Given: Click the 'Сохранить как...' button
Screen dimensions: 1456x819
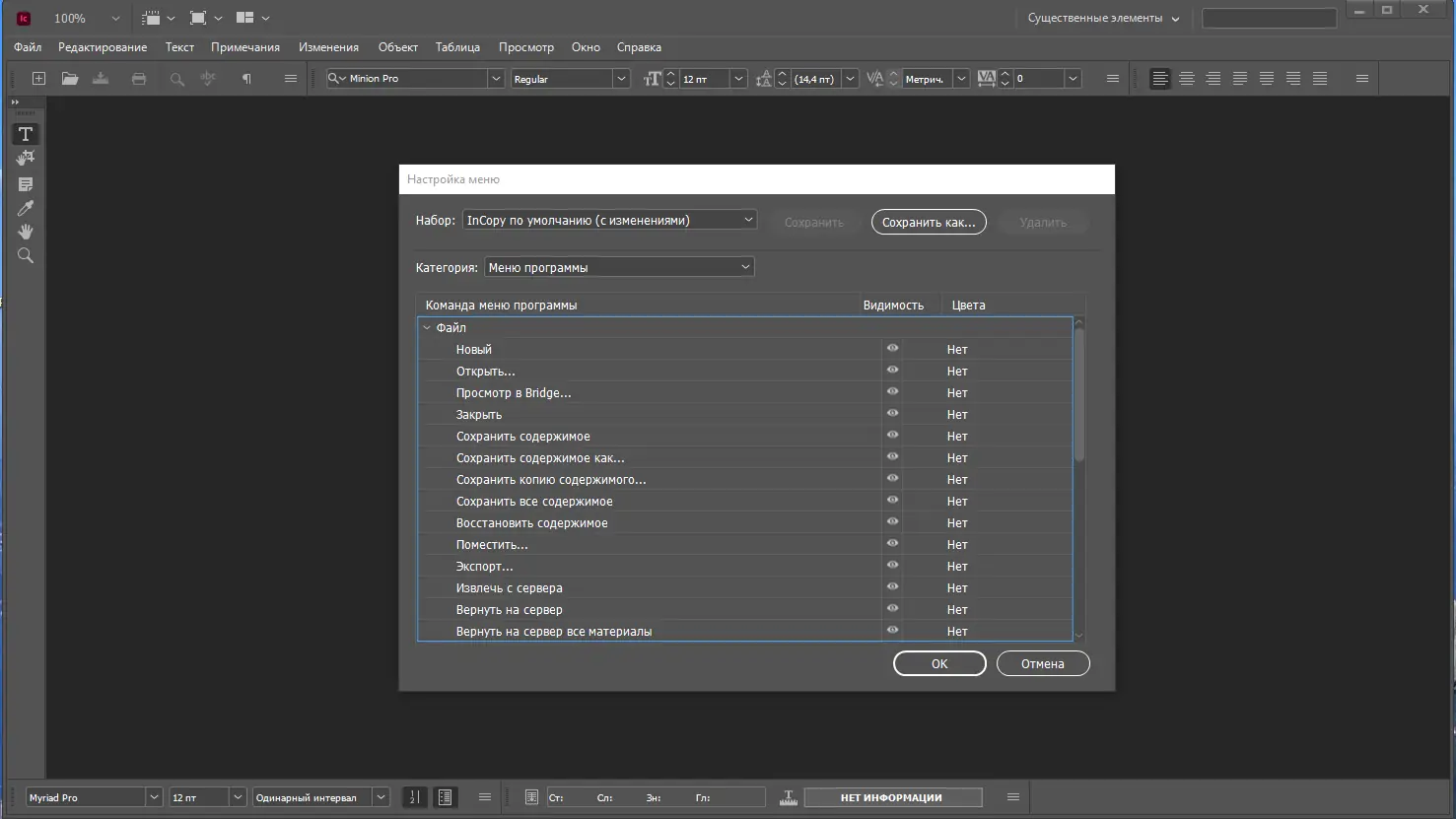Looking at the screenshot, I should pyautogui.click(x=928, y=223).
